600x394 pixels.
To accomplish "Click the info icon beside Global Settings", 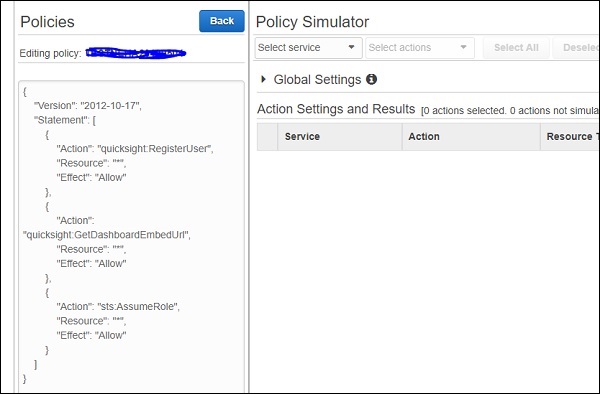I will [x=371, y=79].
